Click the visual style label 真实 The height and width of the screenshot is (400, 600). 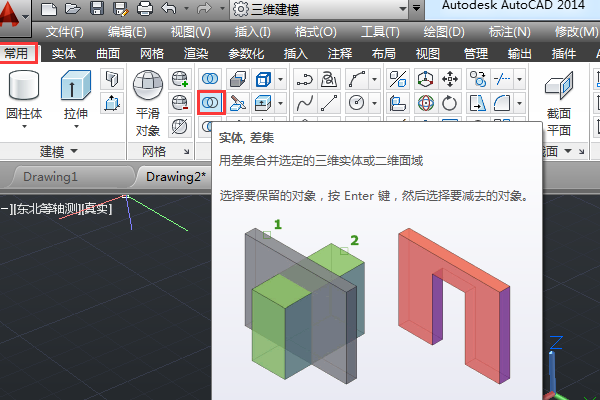[x=97, y=209]
